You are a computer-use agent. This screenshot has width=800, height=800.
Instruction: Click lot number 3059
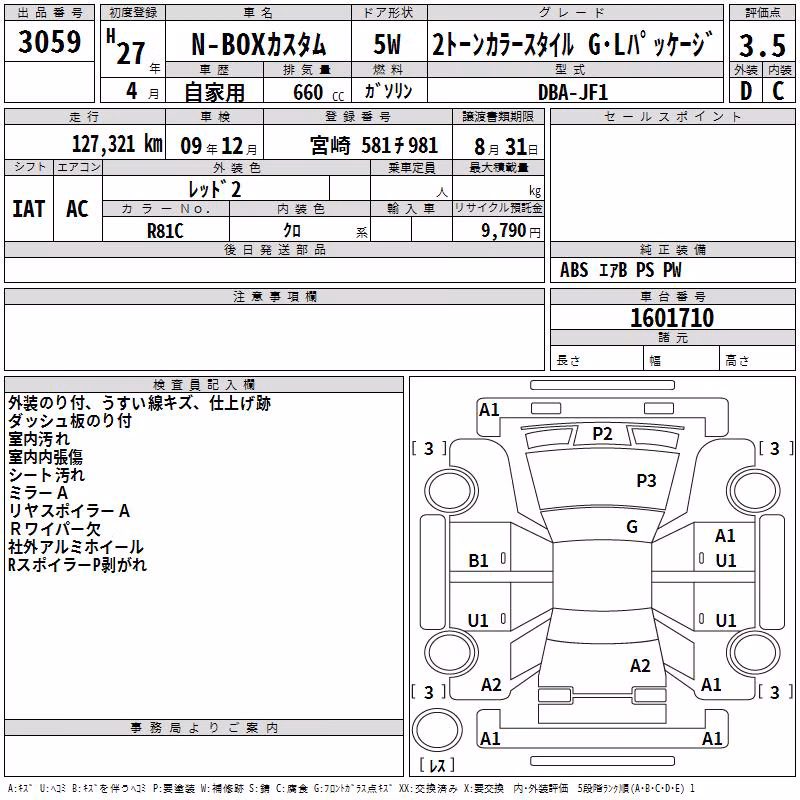tap(49, 41)
